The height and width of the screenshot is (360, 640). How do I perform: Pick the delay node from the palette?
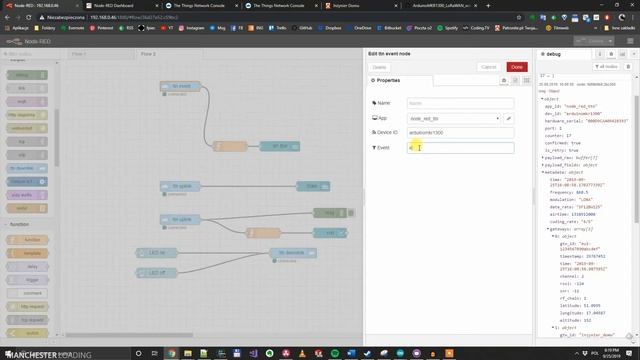pyautogui.click(x=28, y=267)
